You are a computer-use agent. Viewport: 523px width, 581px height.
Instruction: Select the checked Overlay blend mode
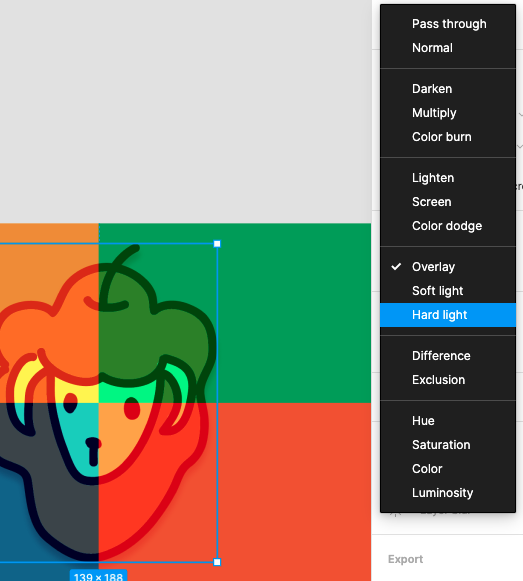[x=448, y=267]
